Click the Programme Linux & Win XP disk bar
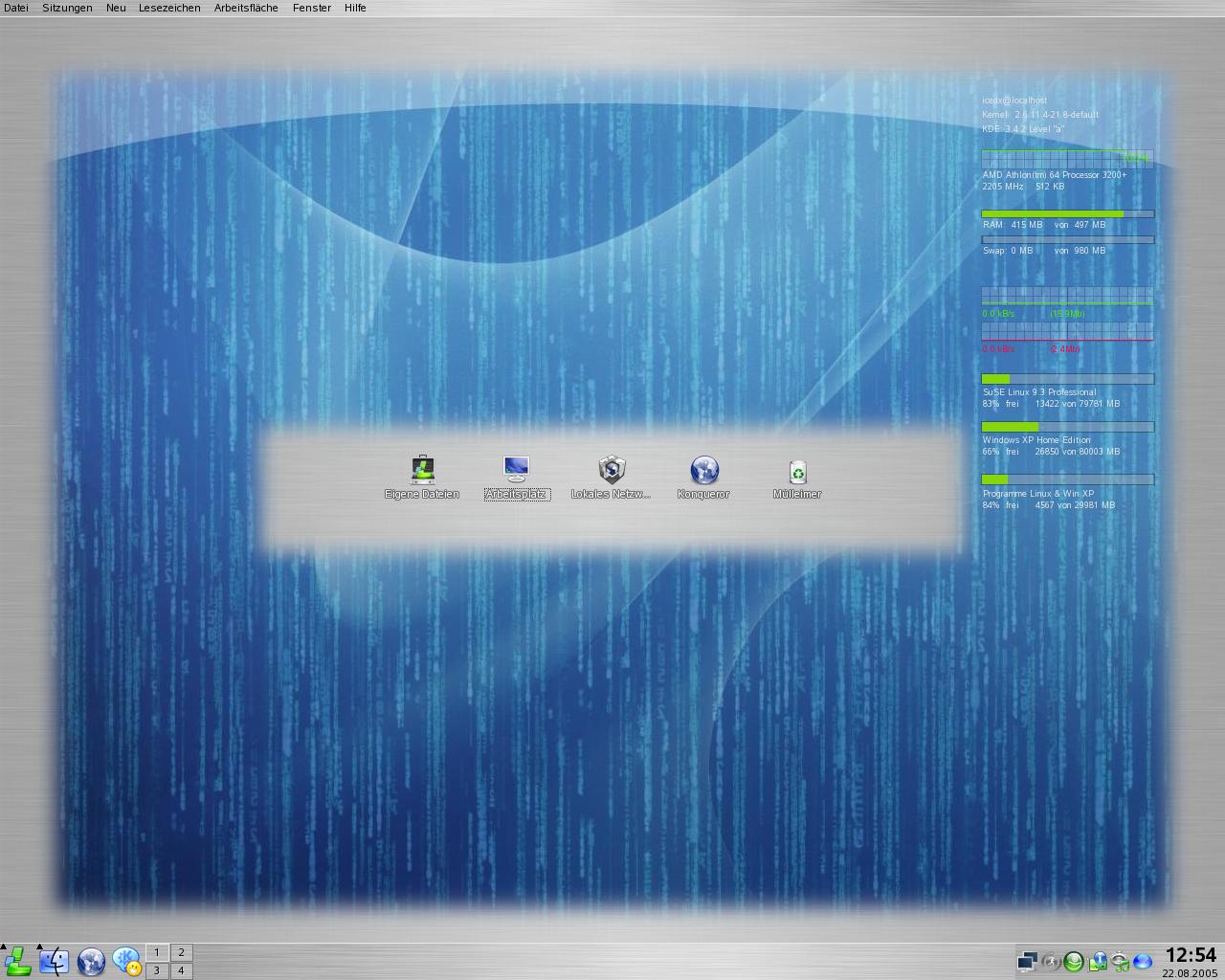1225x980 pixels. [1067, 479]
